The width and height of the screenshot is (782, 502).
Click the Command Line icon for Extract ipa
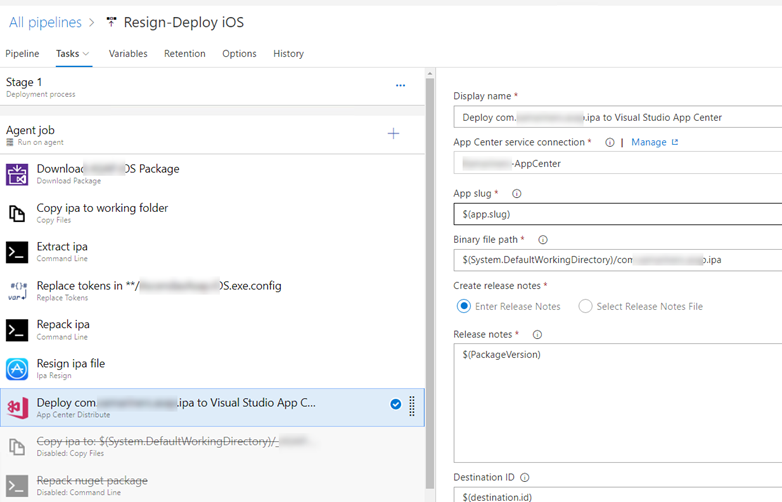(x=17, y=252)
